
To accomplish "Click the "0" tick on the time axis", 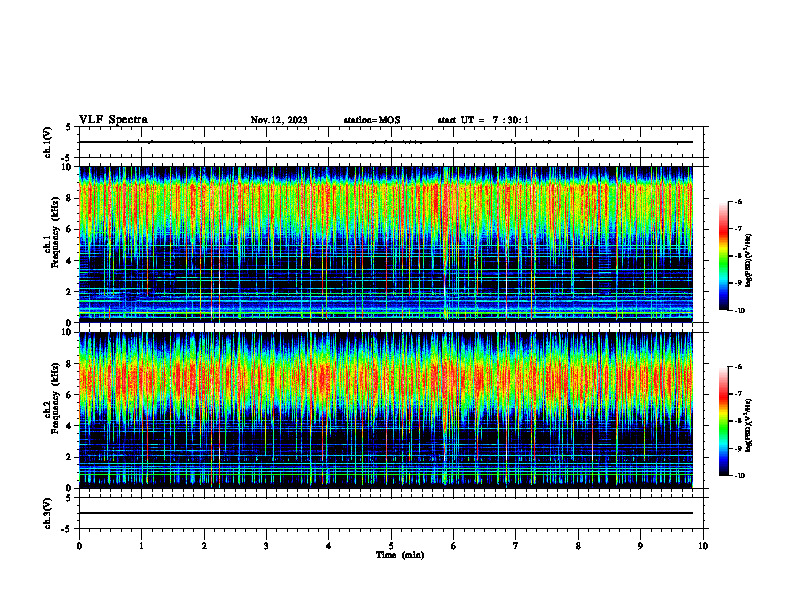I will 79,546.
